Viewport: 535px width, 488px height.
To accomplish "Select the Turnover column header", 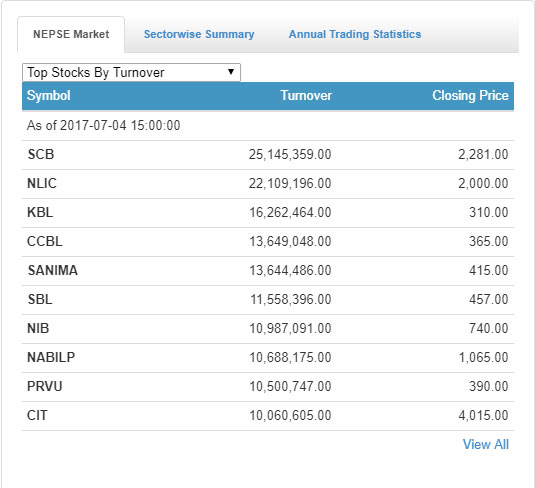I will tap(306, 96).
